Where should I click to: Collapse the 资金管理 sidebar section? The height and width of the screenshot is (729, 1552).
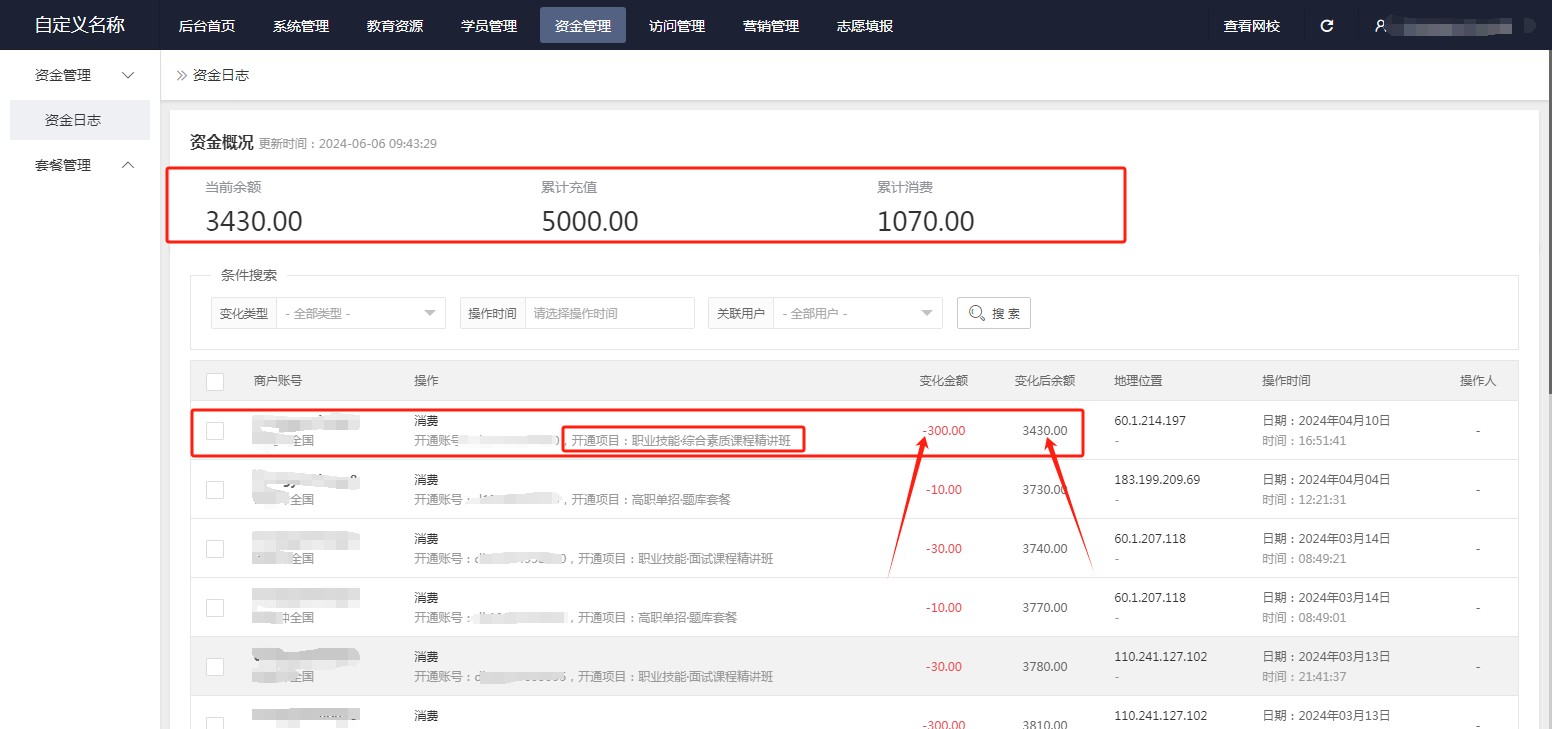pyautogui.click(x=80, y=75)
